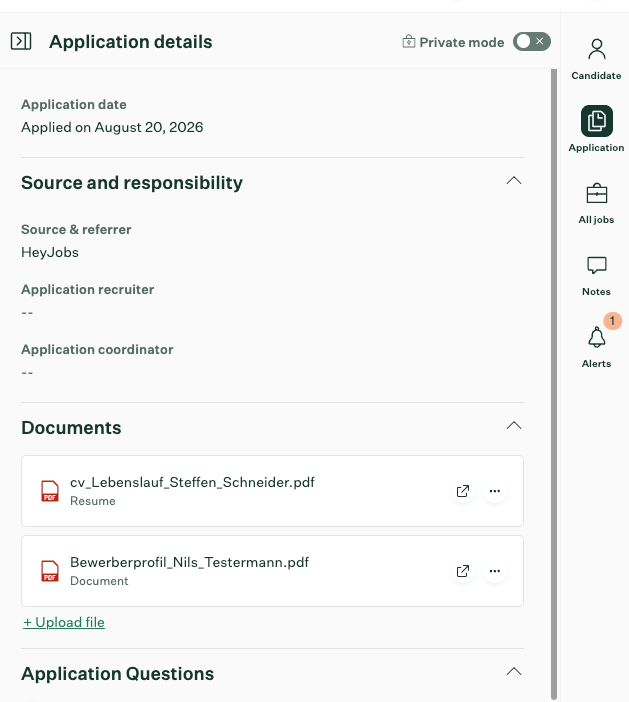Open the Notes sidebar tab
The height and width of the screenshot is (702, 629).
click(x=596, y=276)
